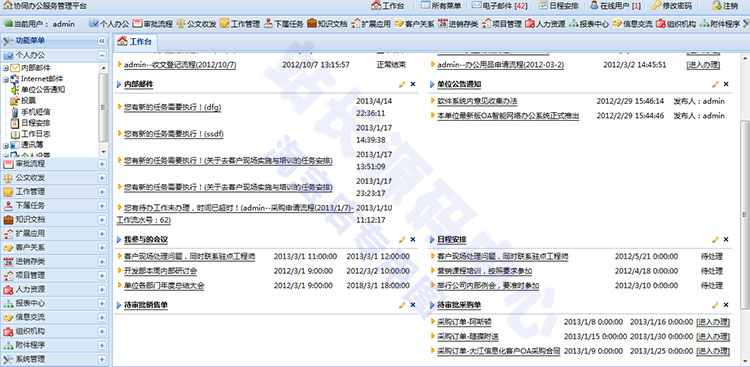Click 进入办理 for 办公用品申请流程(2012-03-2)

point(703,65)
